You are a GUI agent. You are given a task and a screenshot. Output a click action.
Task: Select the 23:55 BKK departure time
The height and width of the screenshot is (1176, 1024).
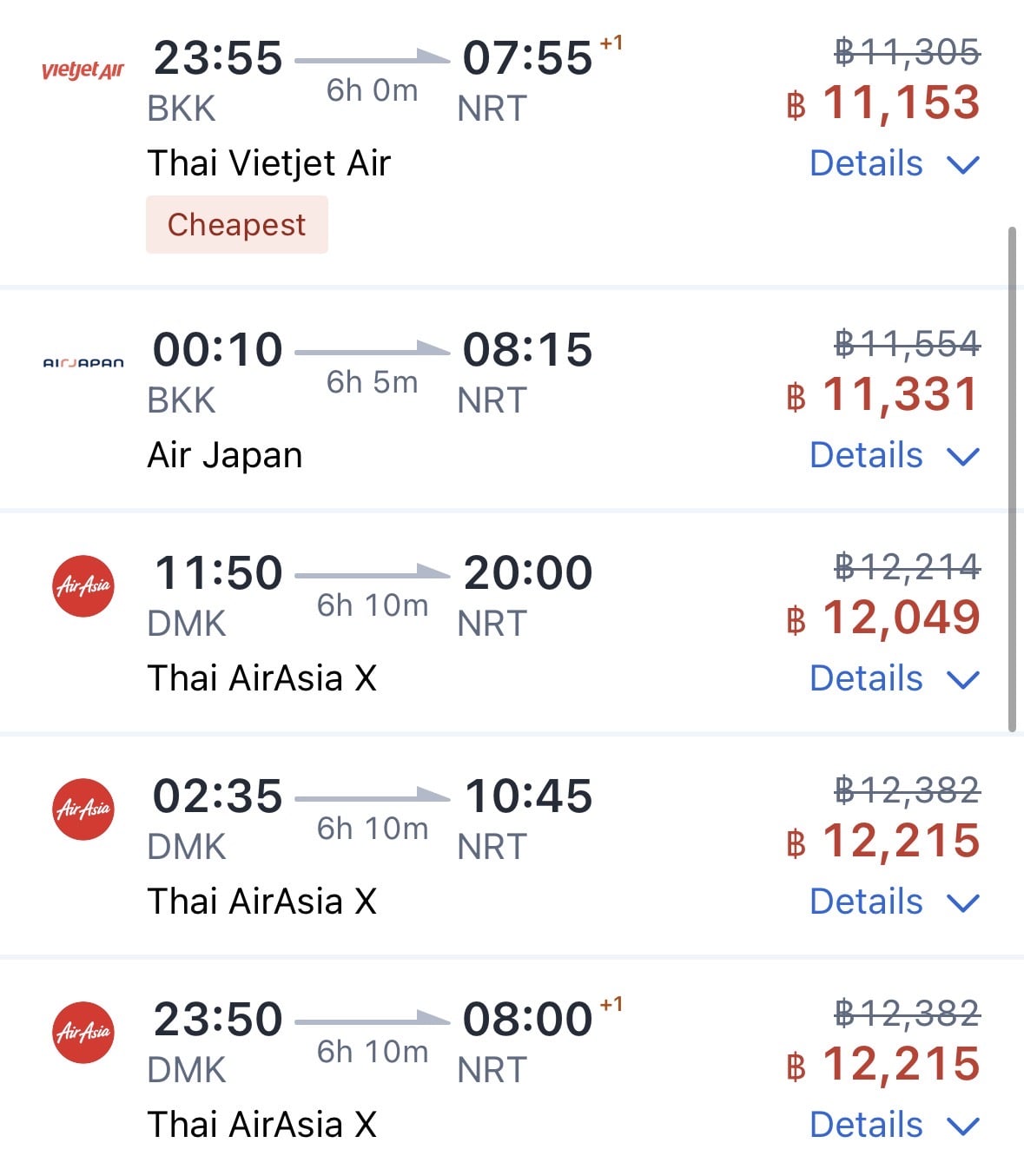217,58
